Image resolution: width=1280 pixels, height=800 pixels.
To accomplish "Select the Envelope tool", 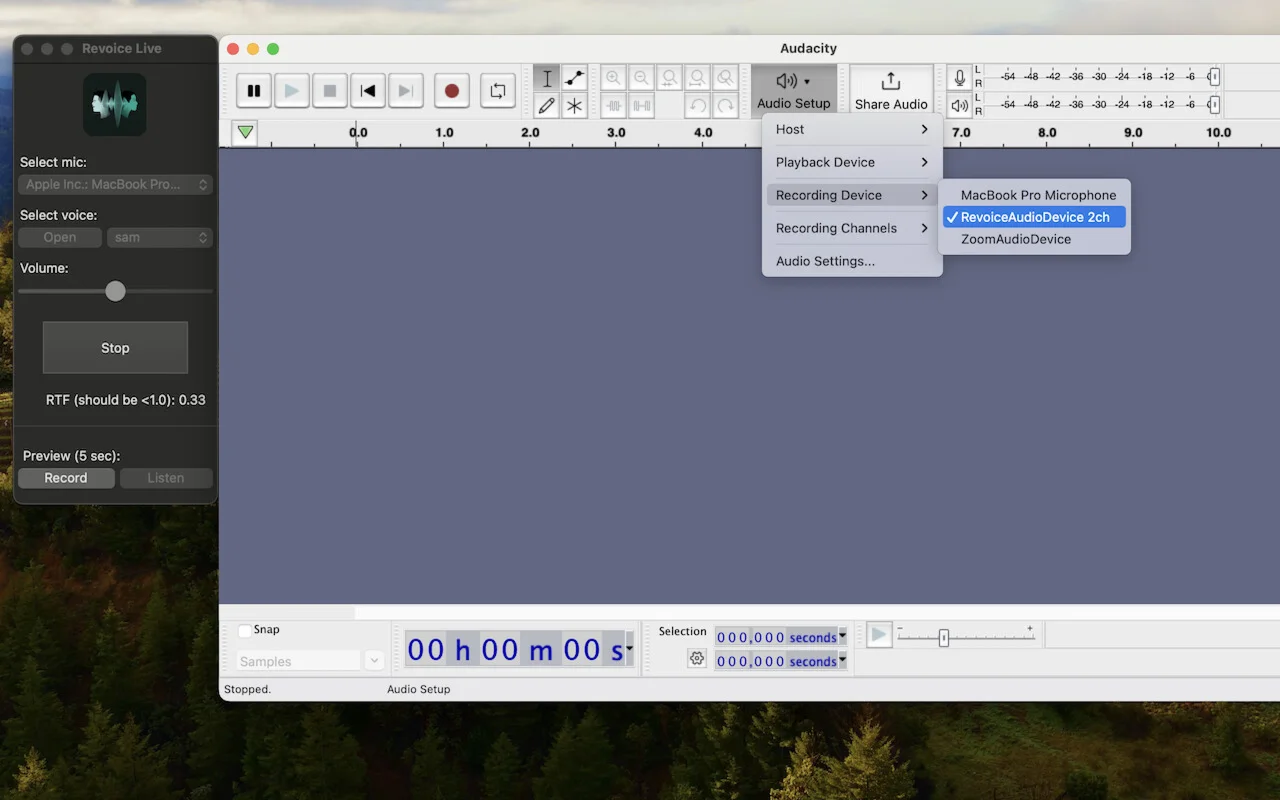I will 574,79.
